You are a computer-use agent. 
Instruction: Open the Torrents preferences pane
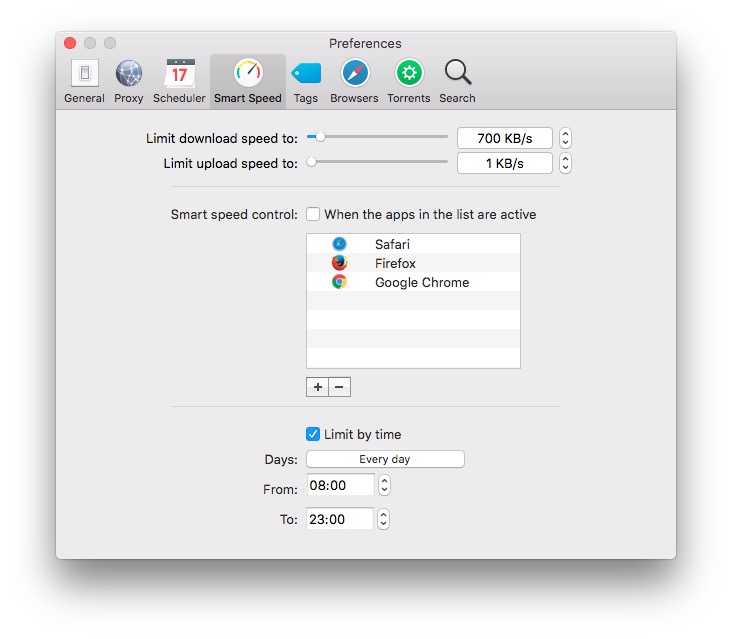tap(408, 81)
